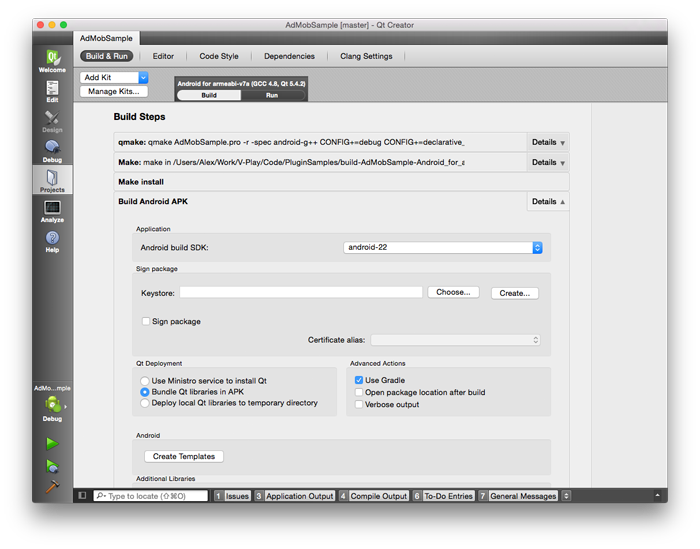700x549 pixels.
Task: Click Manage Kits button
Action: point(114,92)
